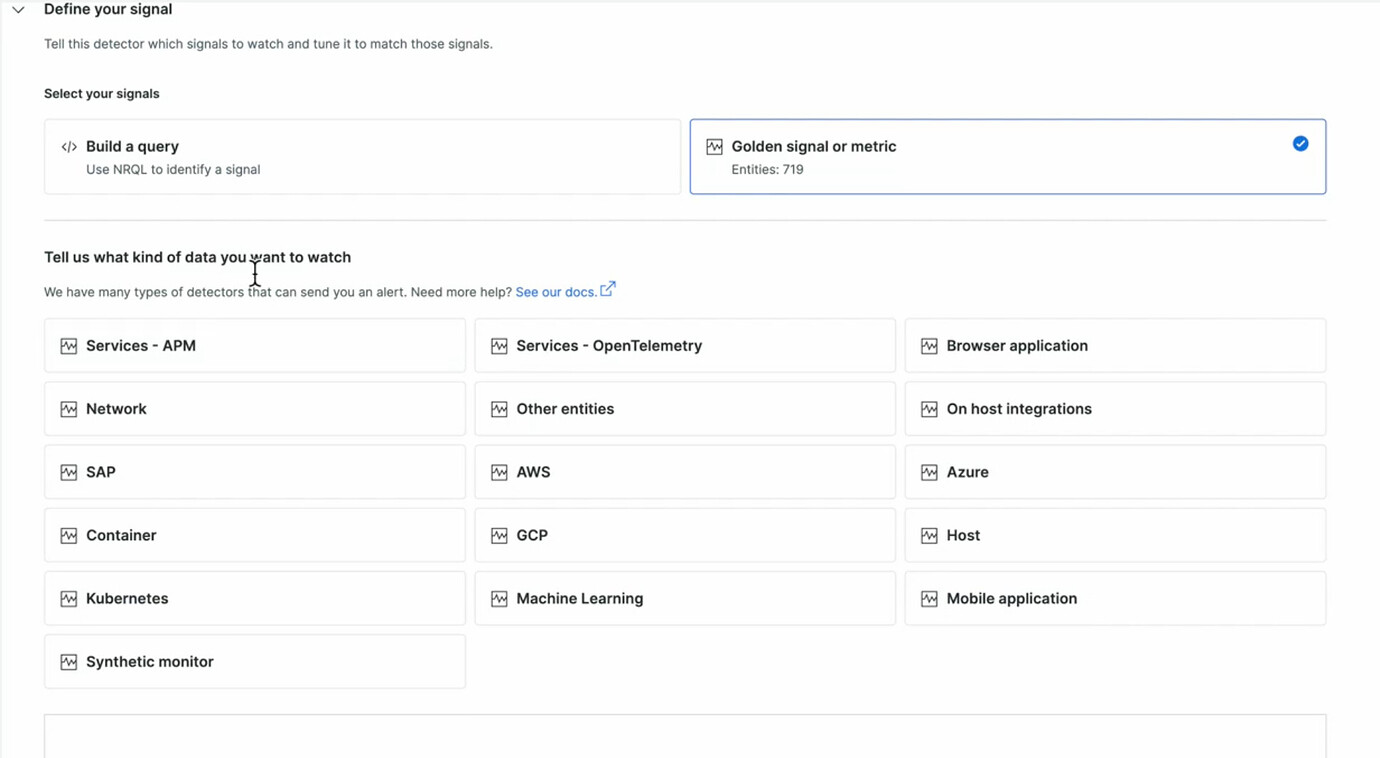Deselect the Golden signal or metric option
Viewport: 1380px width, 758px height.
(x=1007, y=156)
